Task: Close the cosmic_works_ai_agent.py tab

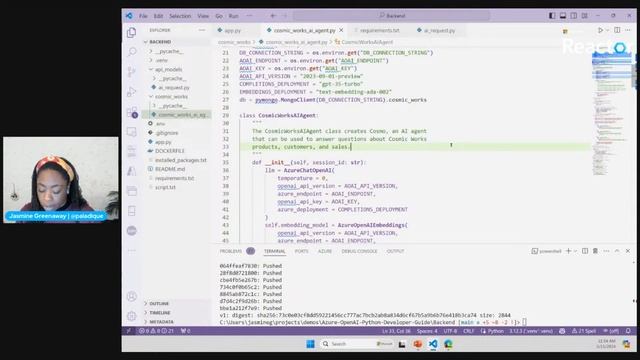Action: pyautogui.click(x=341, y=30)
